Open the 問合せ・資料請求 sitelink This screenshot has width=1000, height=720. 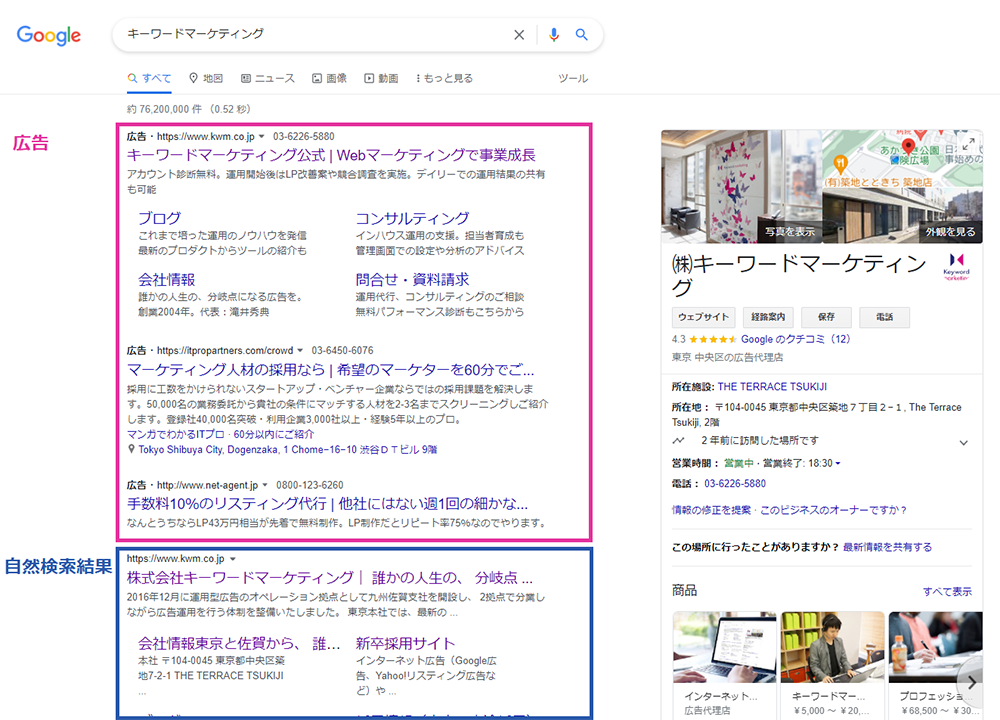[413, 279]
